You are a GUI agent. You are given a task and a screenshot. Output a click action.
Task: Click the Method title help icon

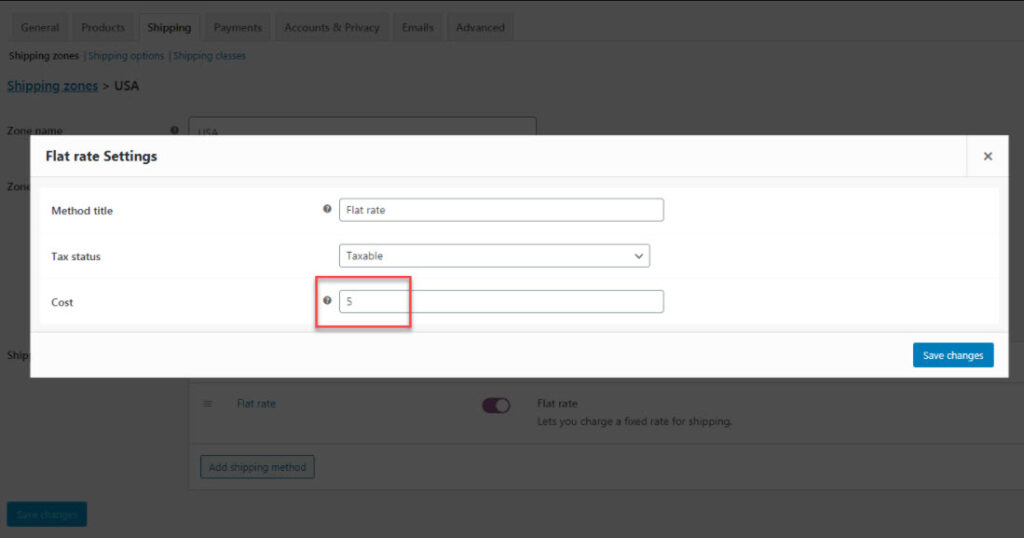(327, 210)
